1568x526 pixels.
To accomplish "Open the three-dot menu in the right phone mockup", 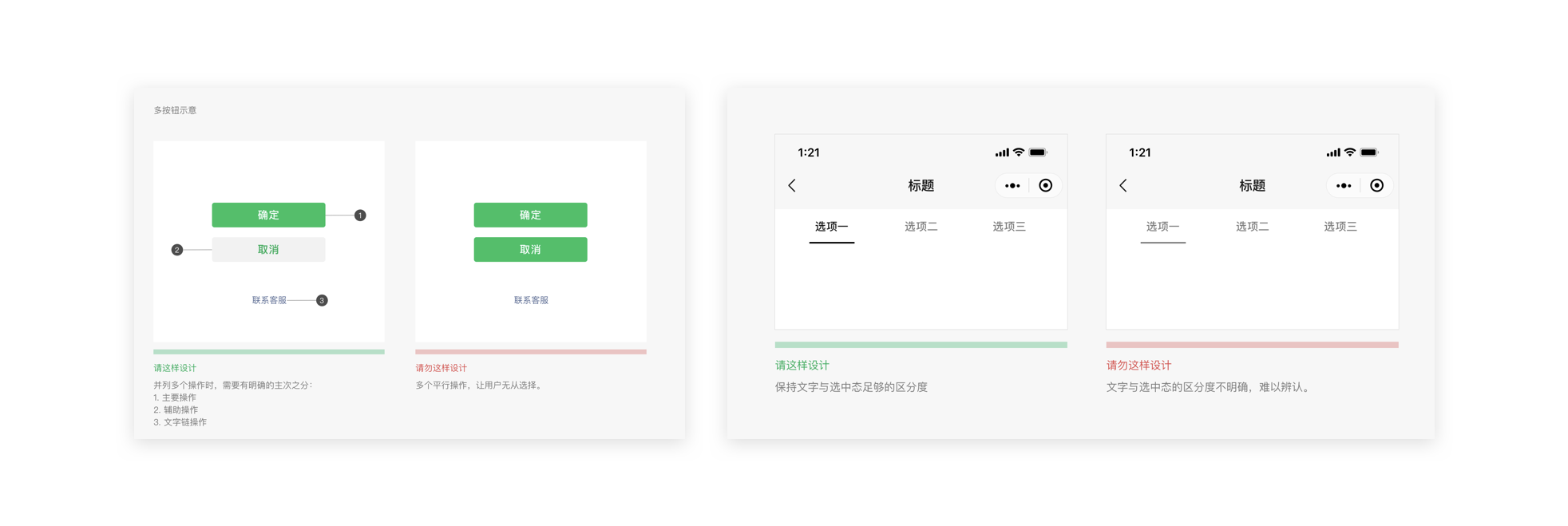I will [x=1344, y=186].
